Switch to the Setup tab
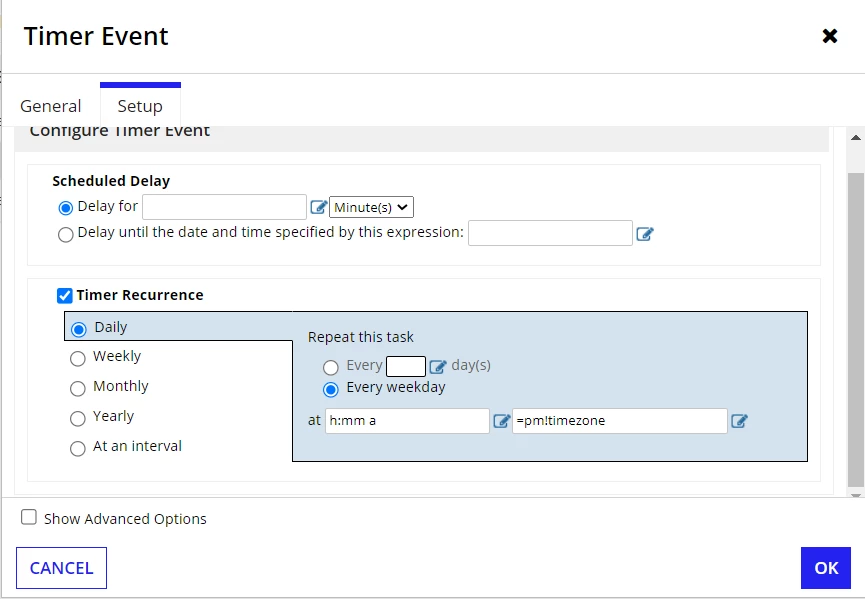 coord(140,106)
